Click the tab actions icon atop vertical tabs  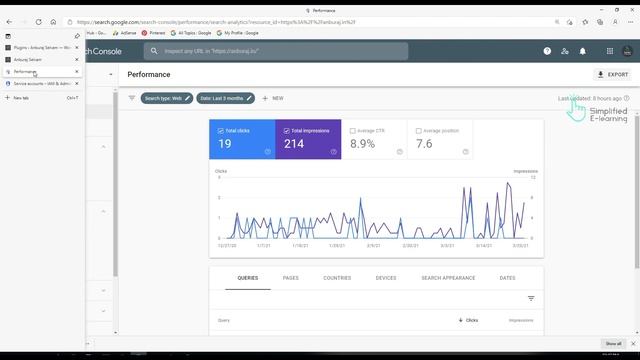(8, 36)
